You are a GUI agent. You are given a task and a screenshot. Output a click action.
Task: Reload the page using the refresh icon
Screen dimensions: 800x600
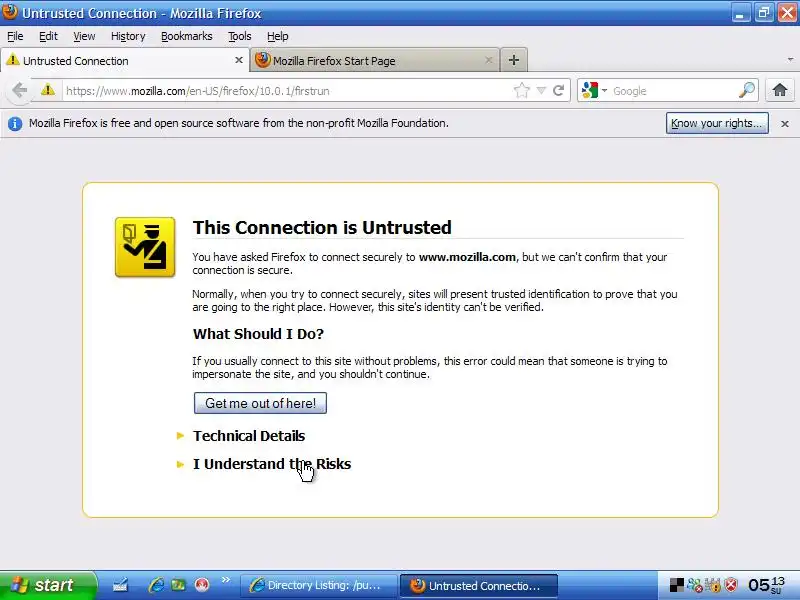559,91
